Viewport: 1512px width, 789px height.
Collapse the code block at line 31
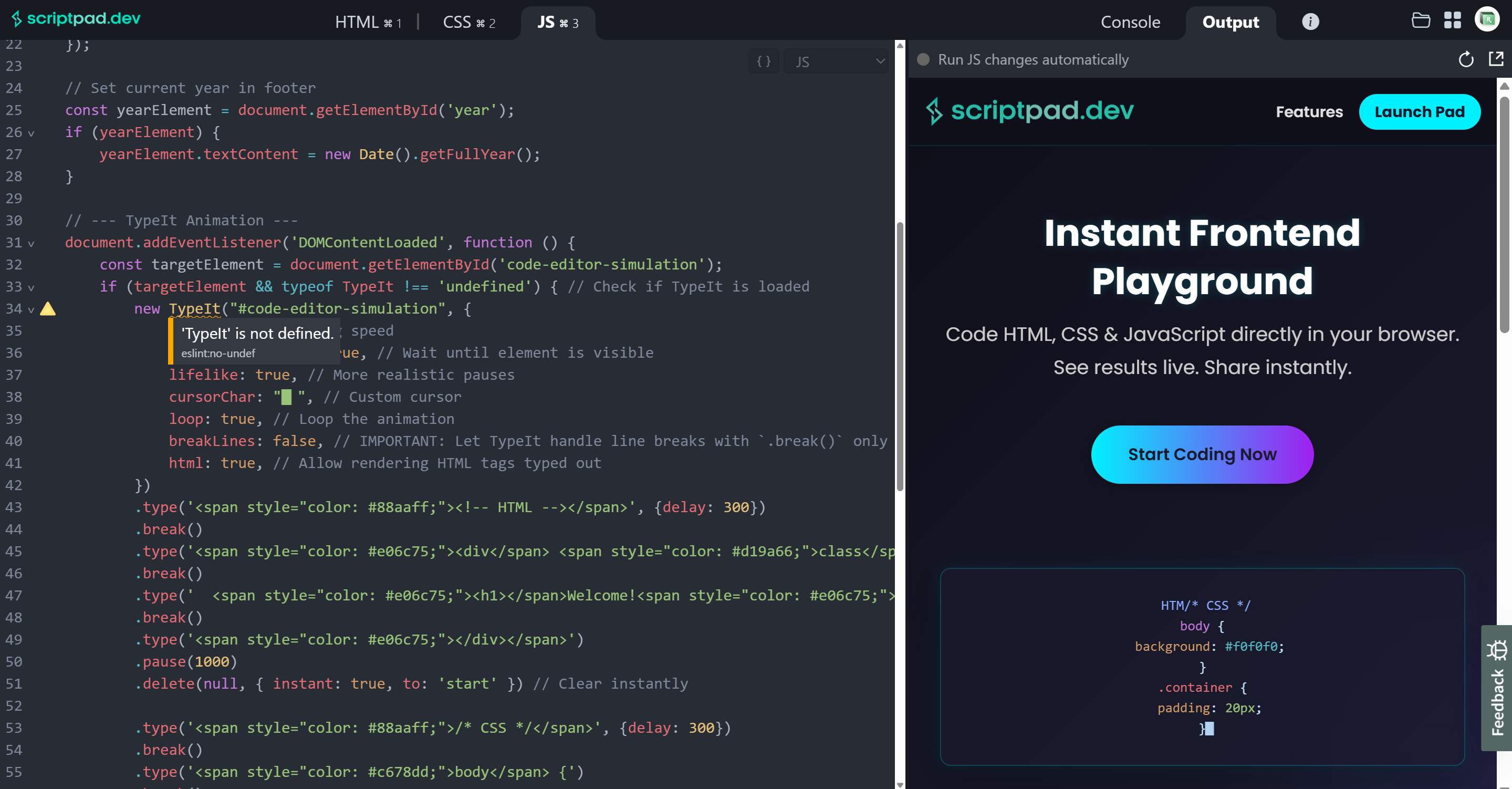click(x=31, y=244)
